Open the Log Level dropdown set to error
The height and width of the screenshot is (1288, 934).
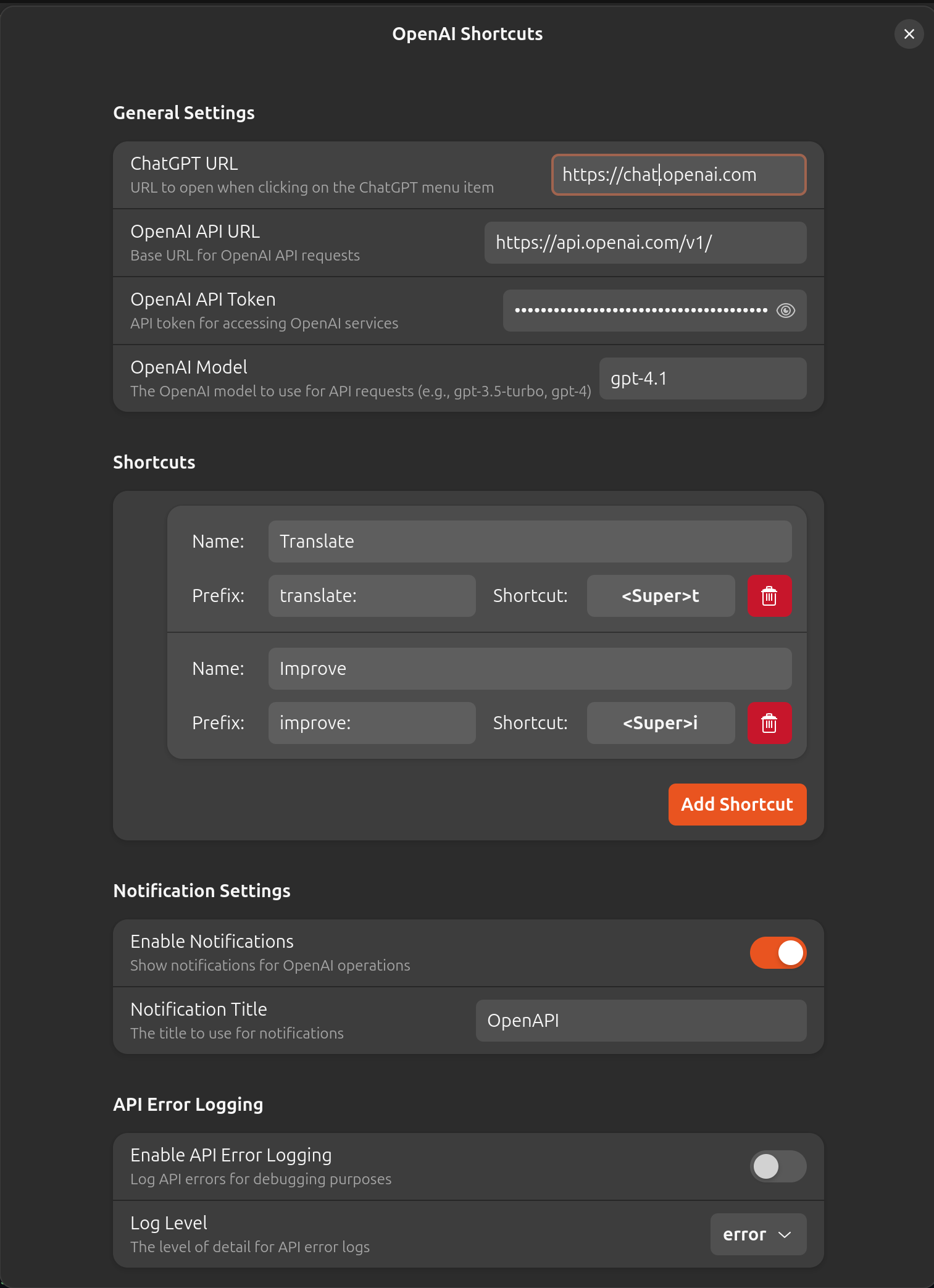tap(758, 1234)
